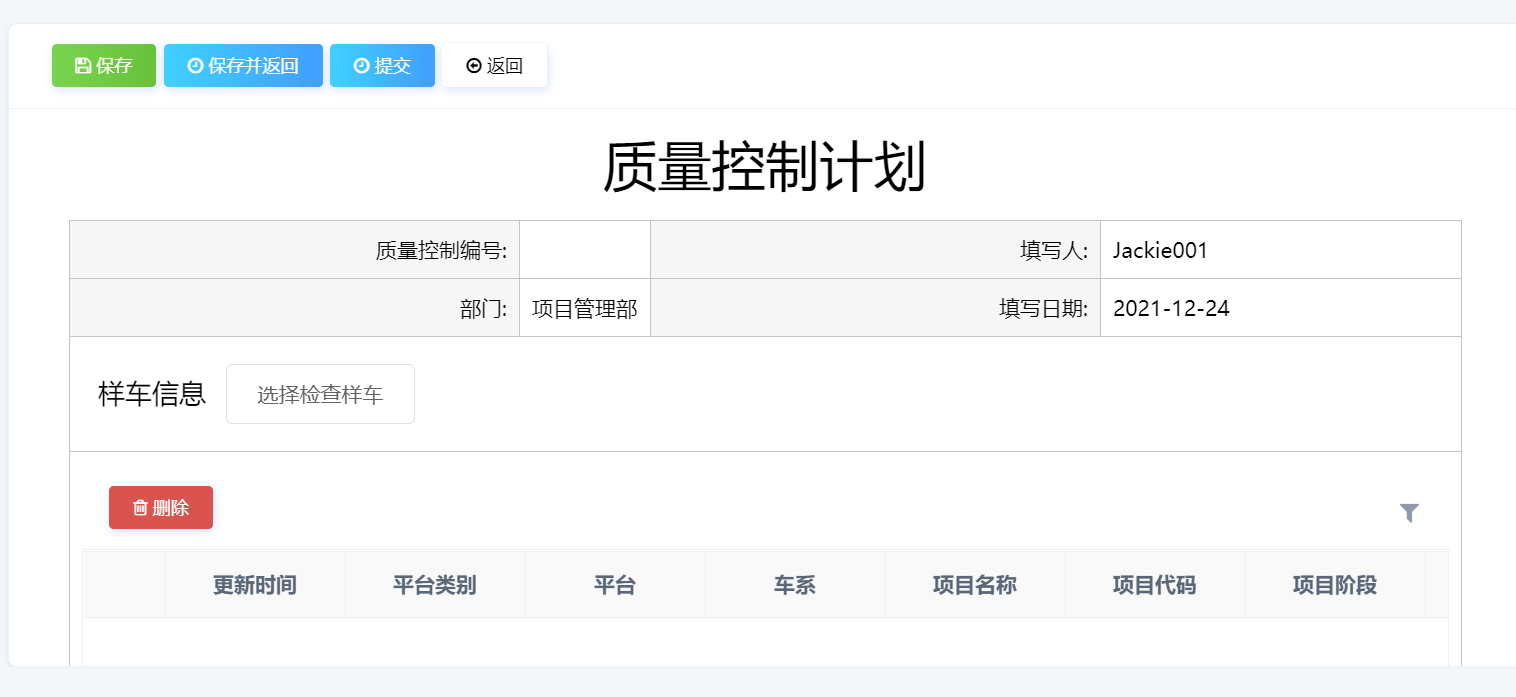Click the 填写人 field showing Jackie001

(1159, 249)
